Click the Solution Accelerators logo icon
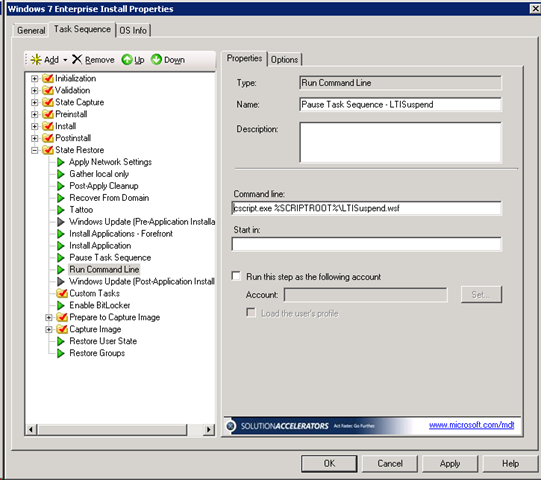This screenshot has width=541, height=480. coord(230,426)
